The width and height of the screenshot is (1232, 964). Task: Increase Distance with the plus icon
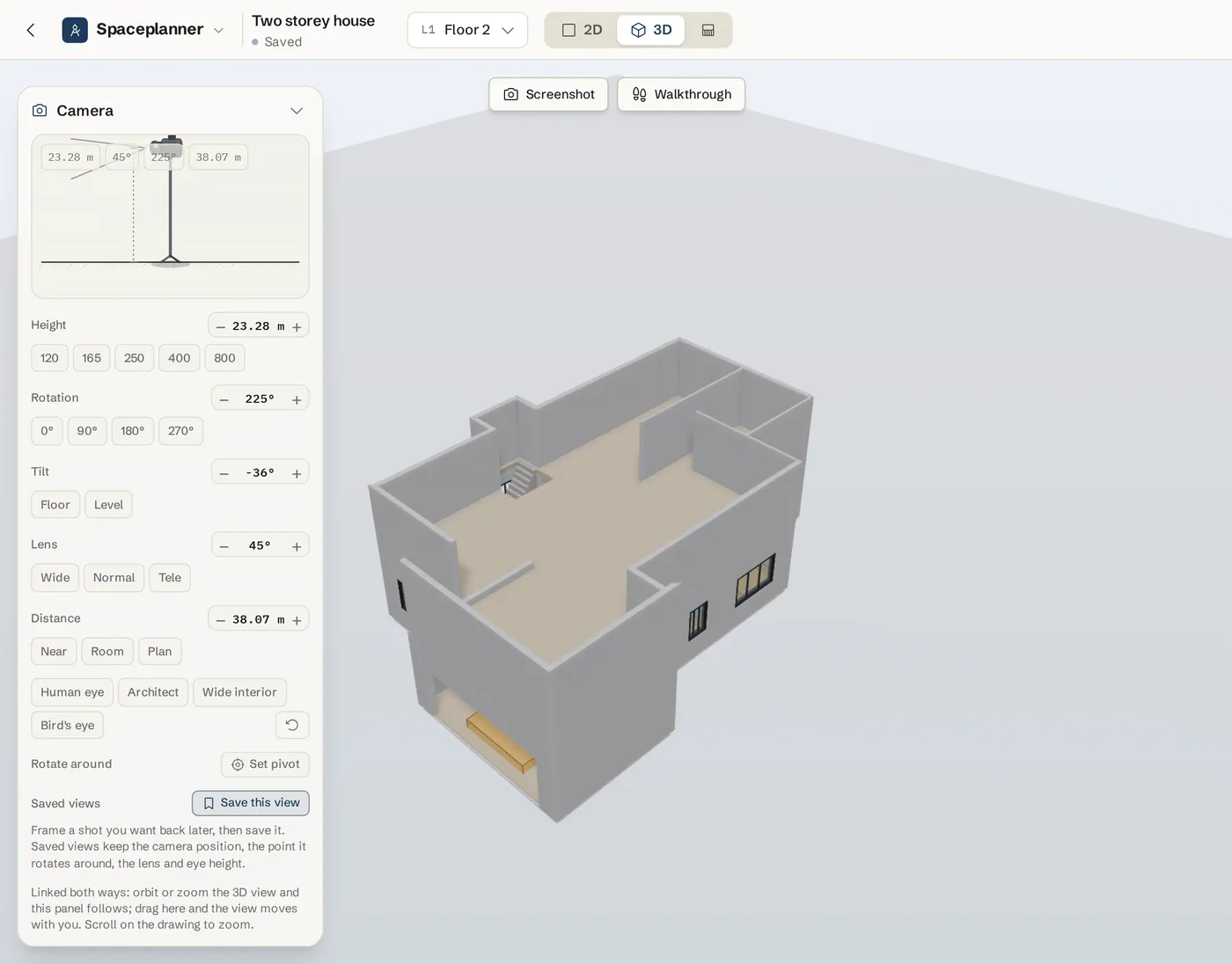pos(297,620)
